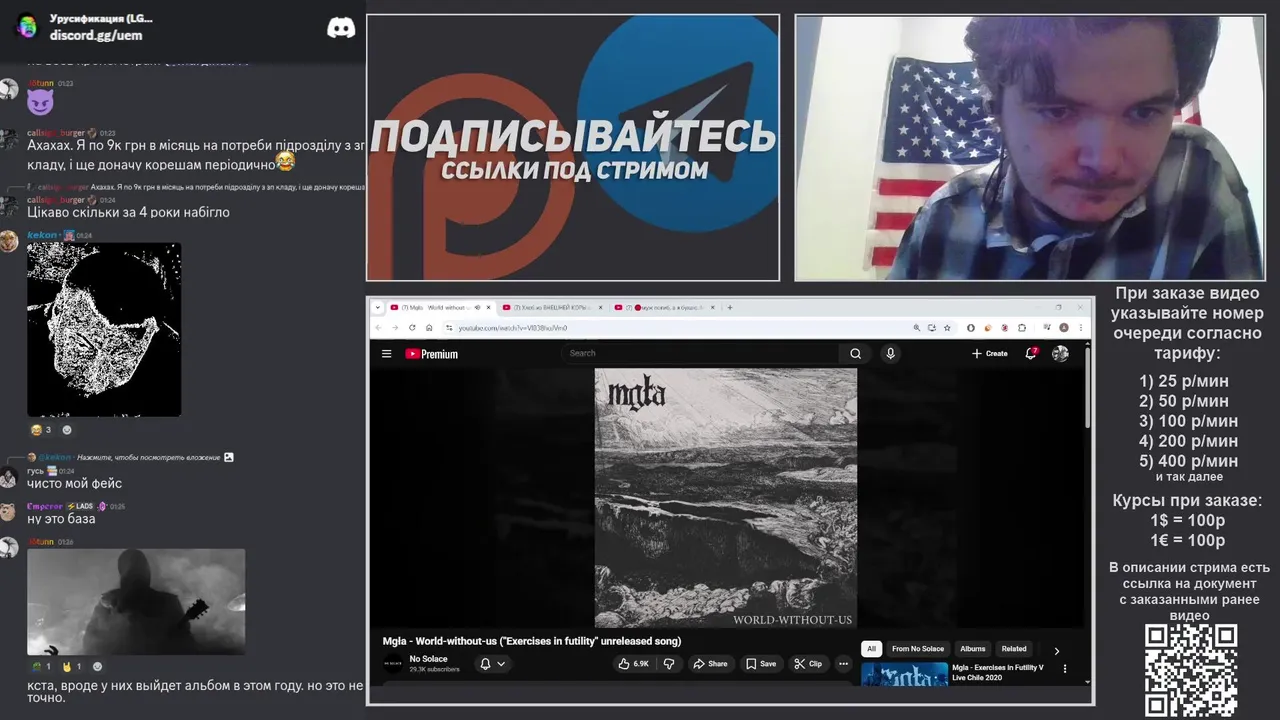Create a clip of the video
1280x720 pixels.
click(x=808, y=663)
